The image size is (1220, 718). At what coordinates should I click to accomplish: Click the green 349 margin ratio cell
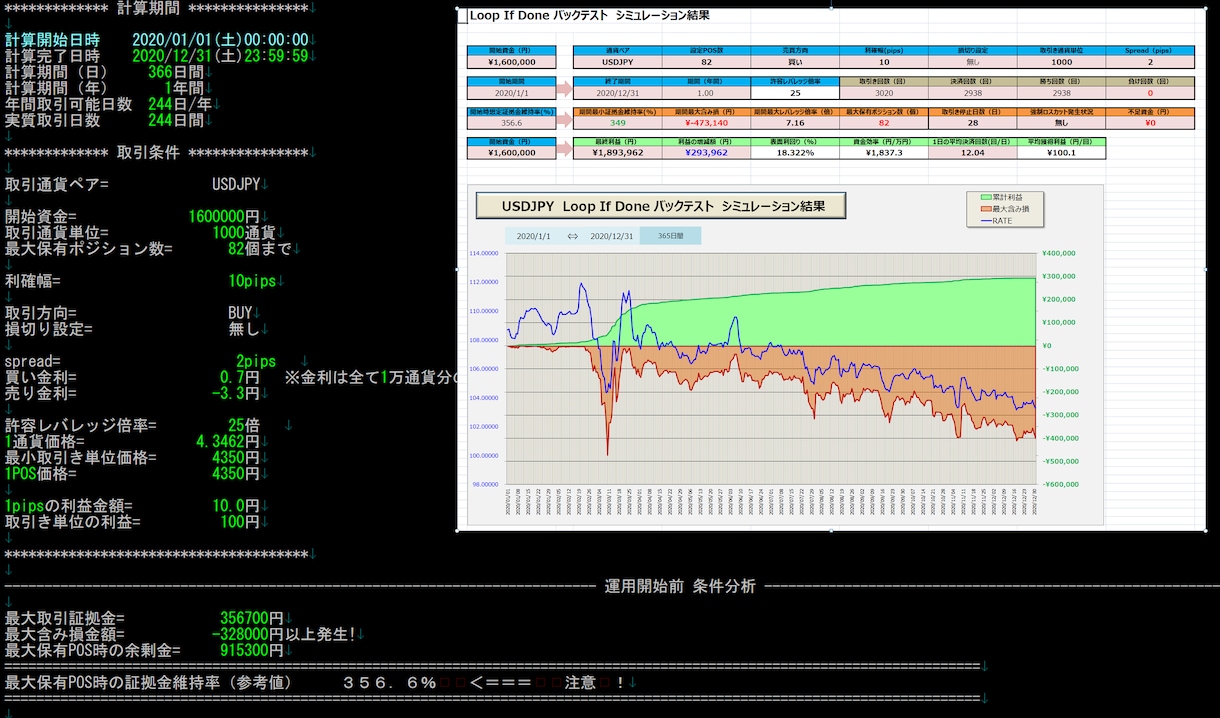(x=617, y=123)
